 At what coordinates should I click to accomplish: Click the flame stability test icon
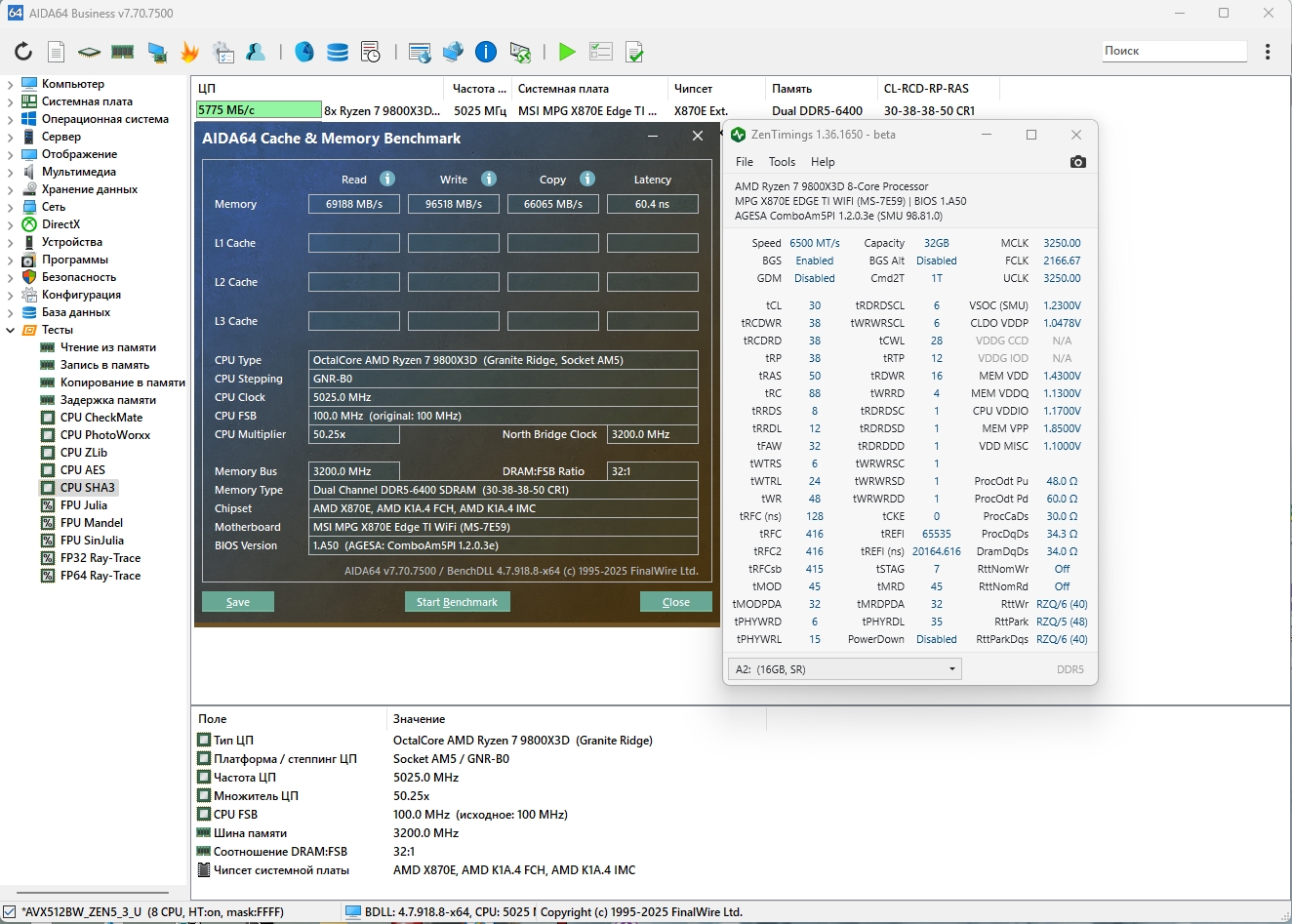(x=190, y=52)
